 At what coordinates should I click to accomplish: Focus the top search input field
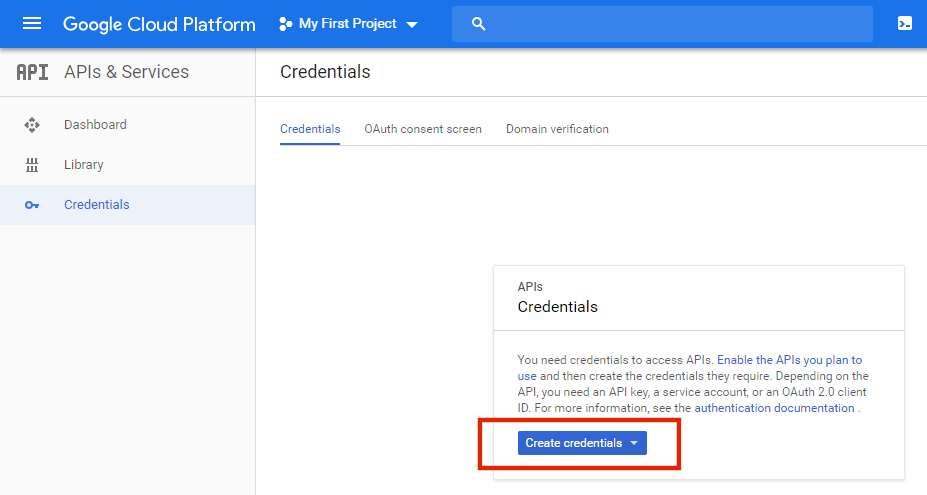[662, 24]
